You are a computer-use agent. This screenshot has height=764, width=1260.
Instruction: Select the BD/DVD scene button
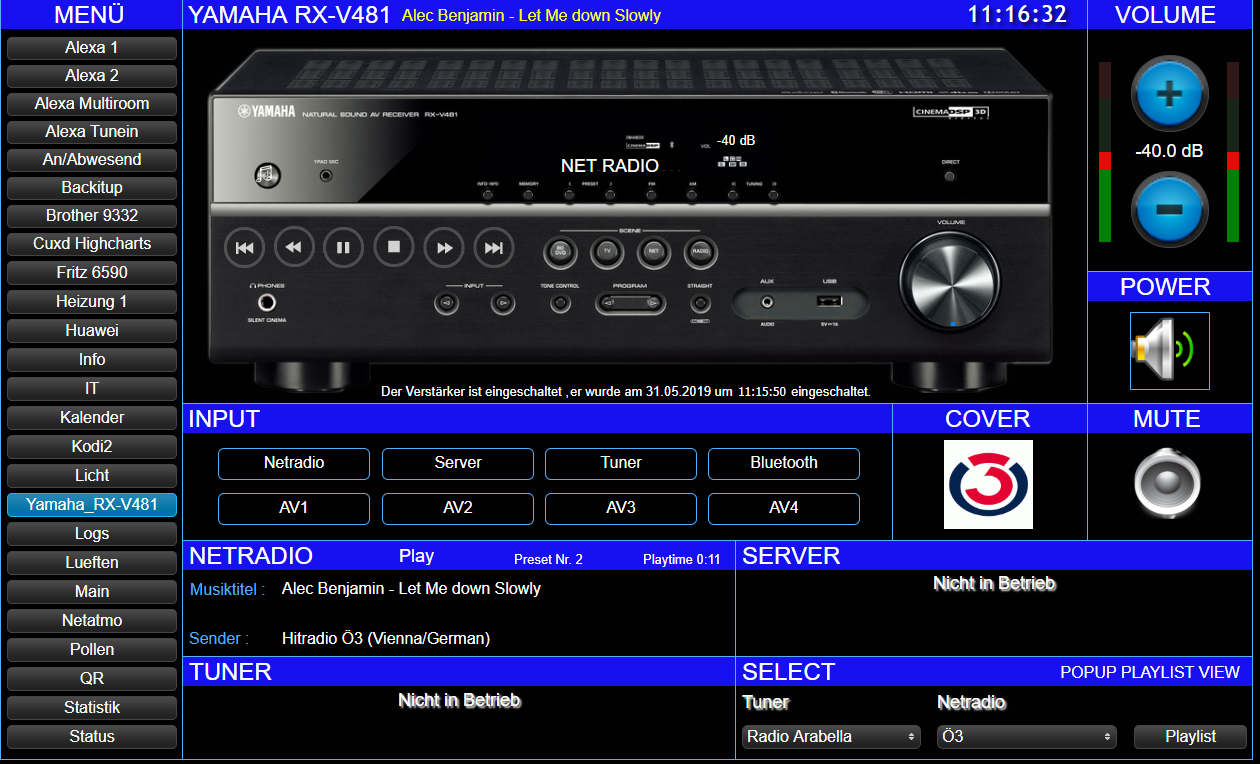click(561, 251)
